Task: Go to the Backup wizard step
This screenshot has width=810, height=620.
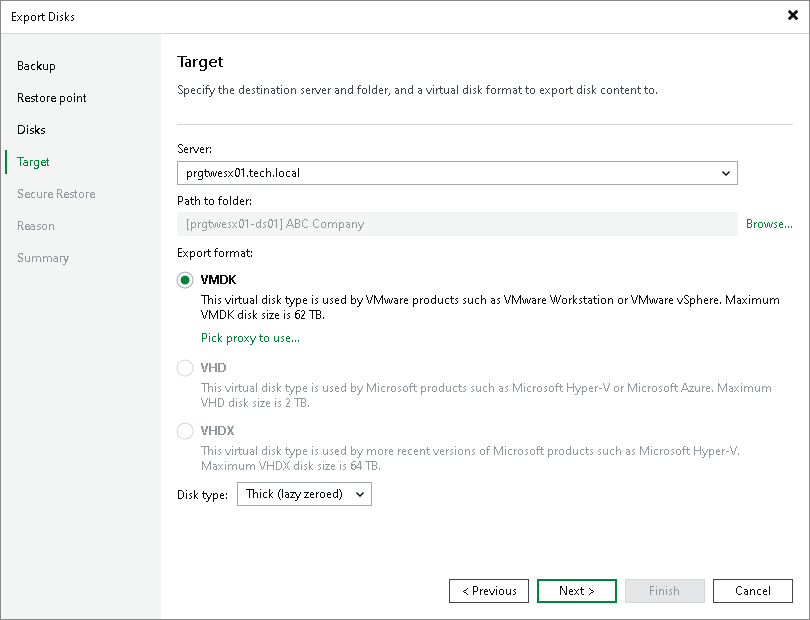Action: click(x=36, y=65)
